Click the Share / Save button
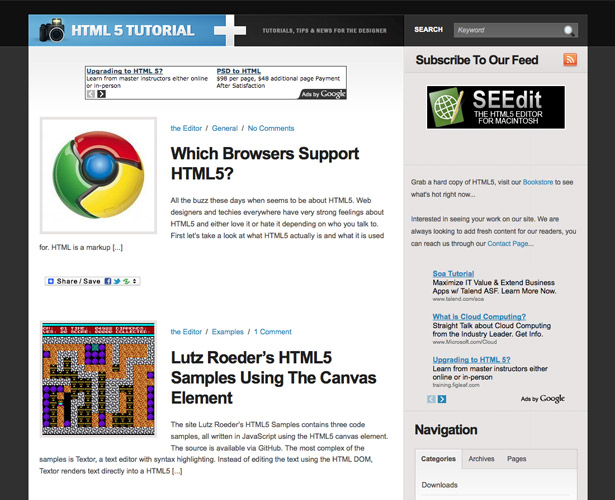Viewport: 615px width, 500px height. click(93, 281)
